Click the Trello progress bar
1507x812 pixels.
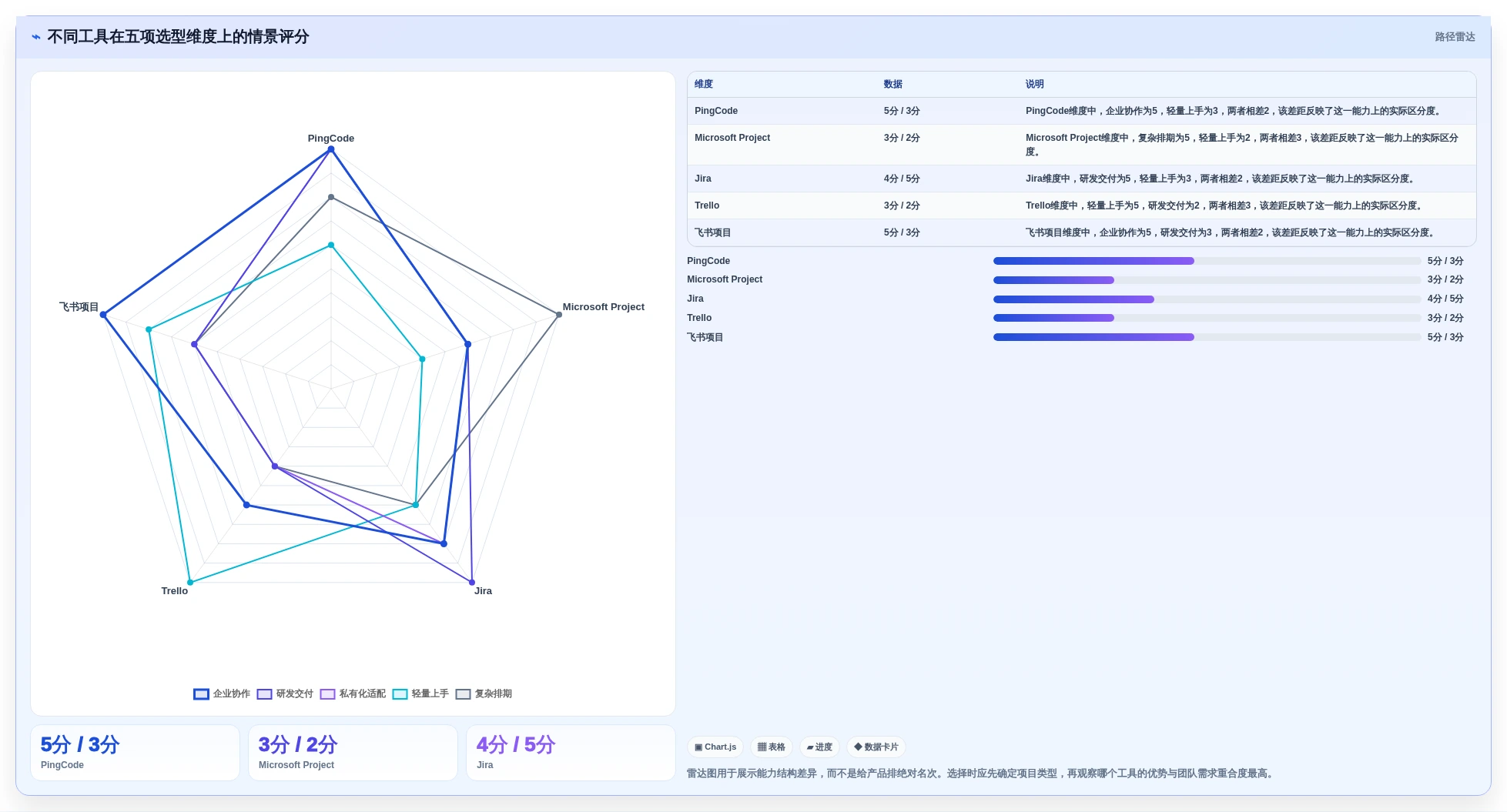1207,318
